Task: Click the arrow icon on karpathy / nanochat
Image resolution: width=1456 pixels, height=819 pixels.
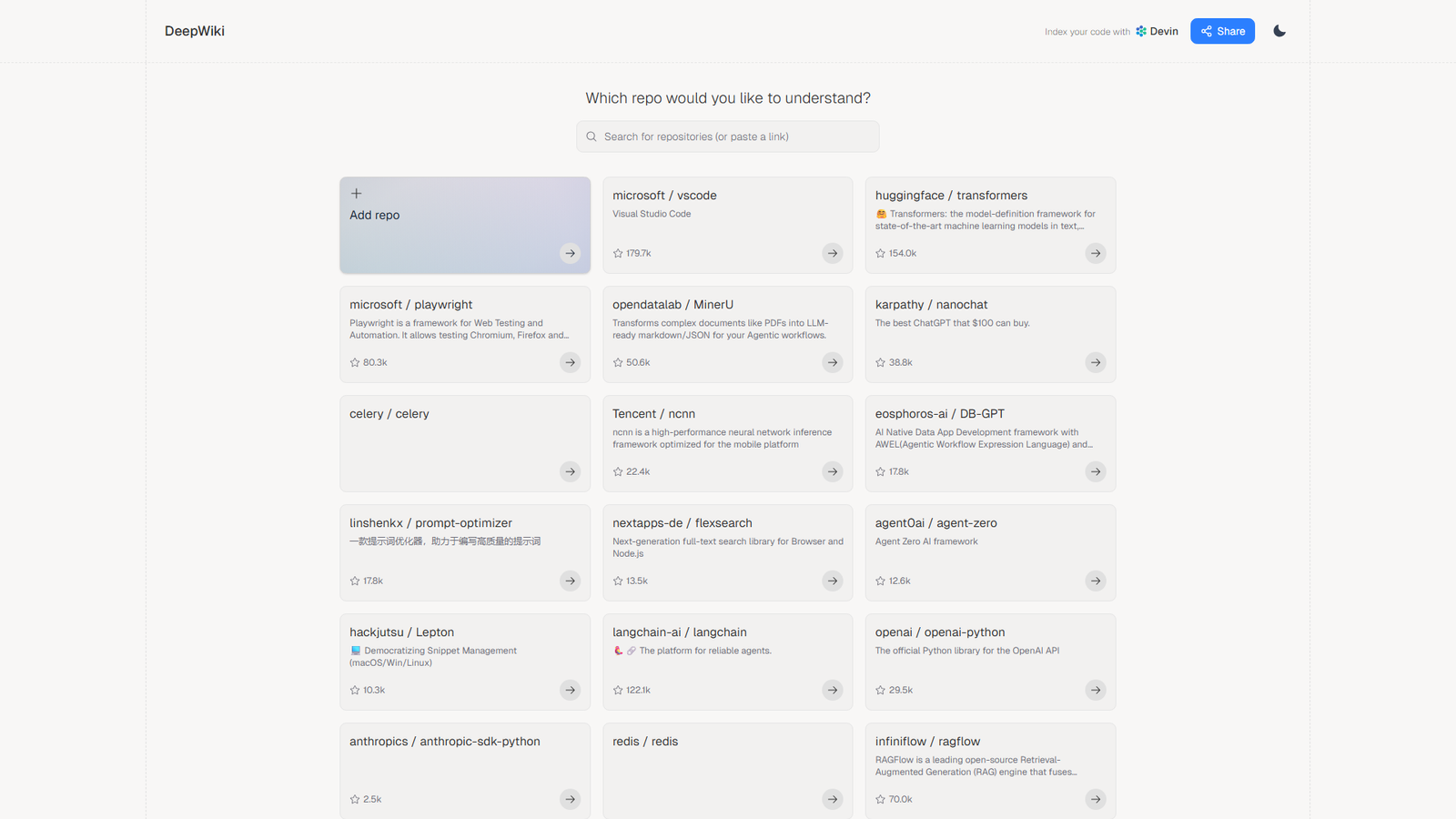Action: [x=1095, y=362]
